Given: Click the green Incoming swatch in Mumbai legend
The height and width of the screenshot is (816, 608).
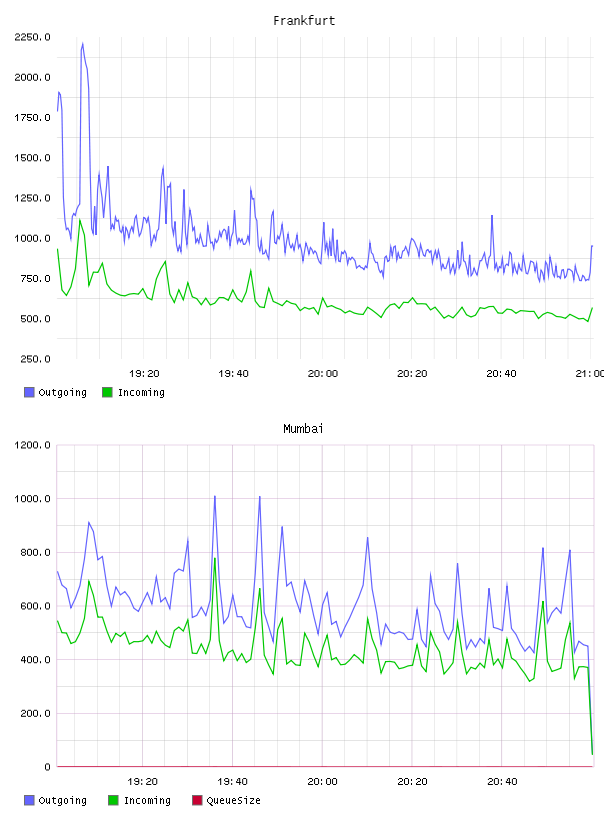Looking at the screenshot, I should (113, 800).
